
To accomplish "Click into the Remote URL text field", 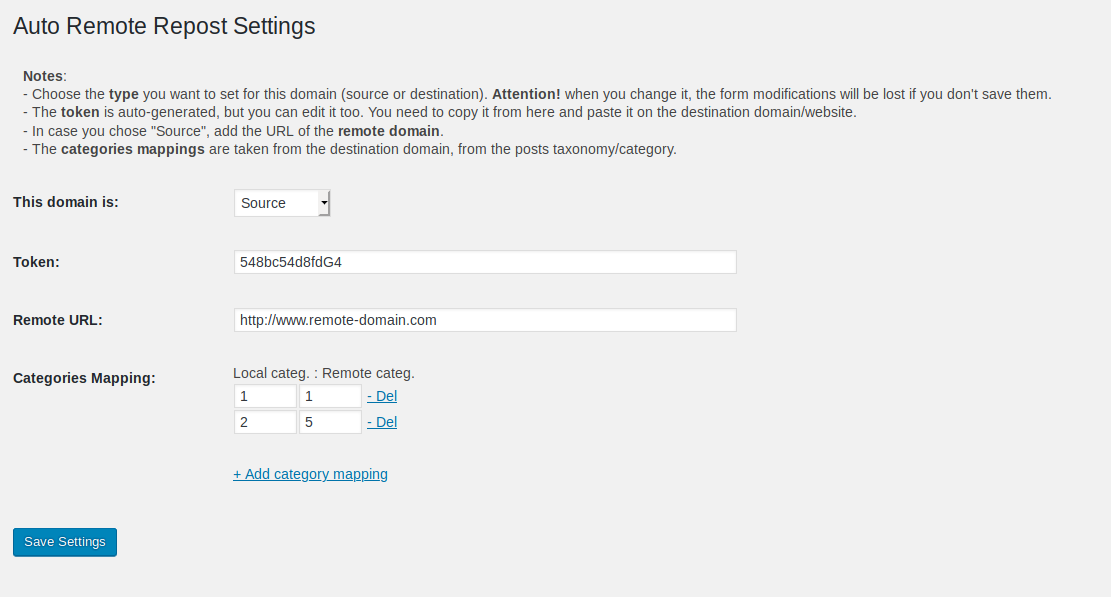I will [485, 320].
